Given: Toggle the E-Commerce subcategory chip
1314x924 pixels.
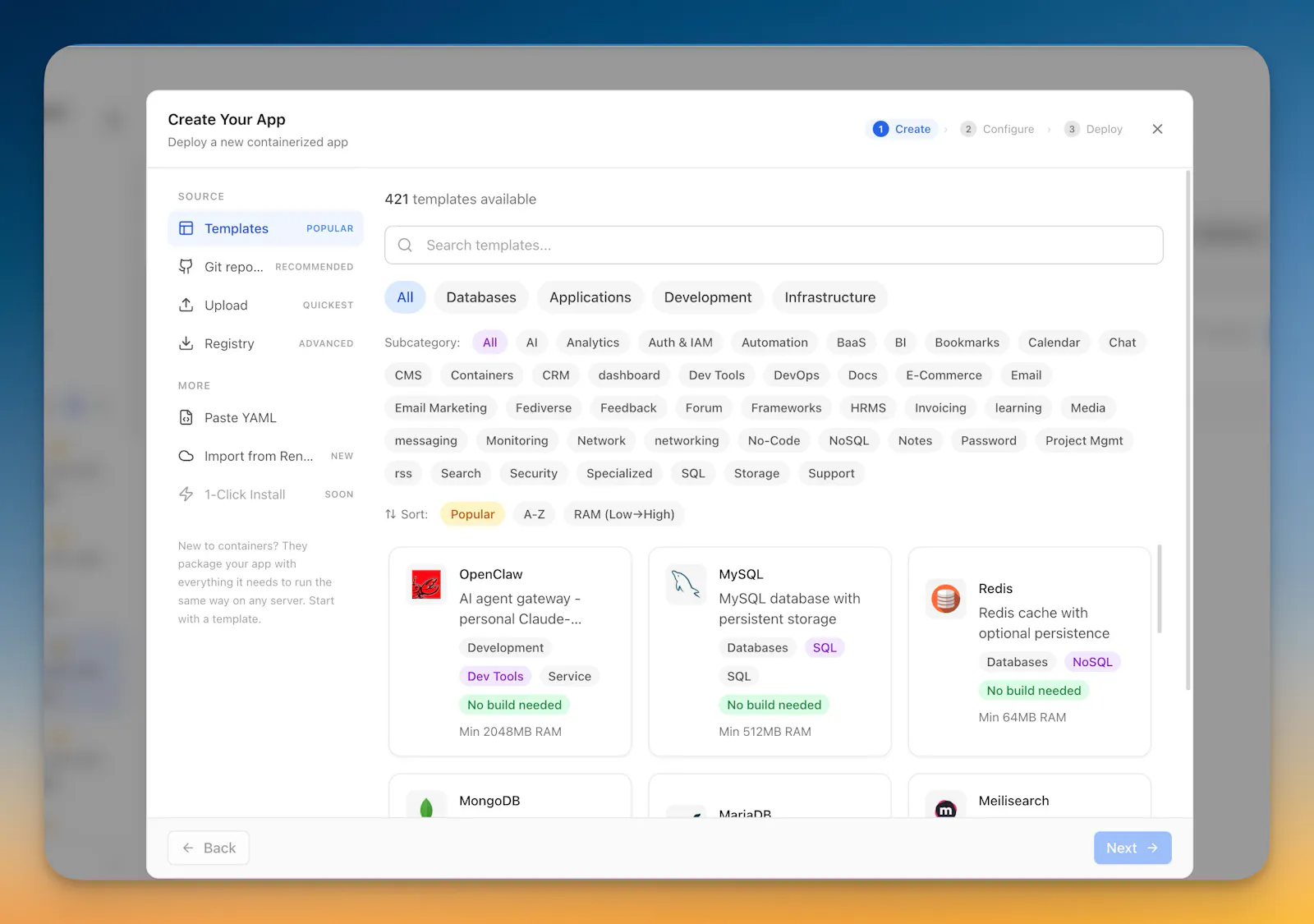Looking at the screenshot, I should [x=944, y=375].
